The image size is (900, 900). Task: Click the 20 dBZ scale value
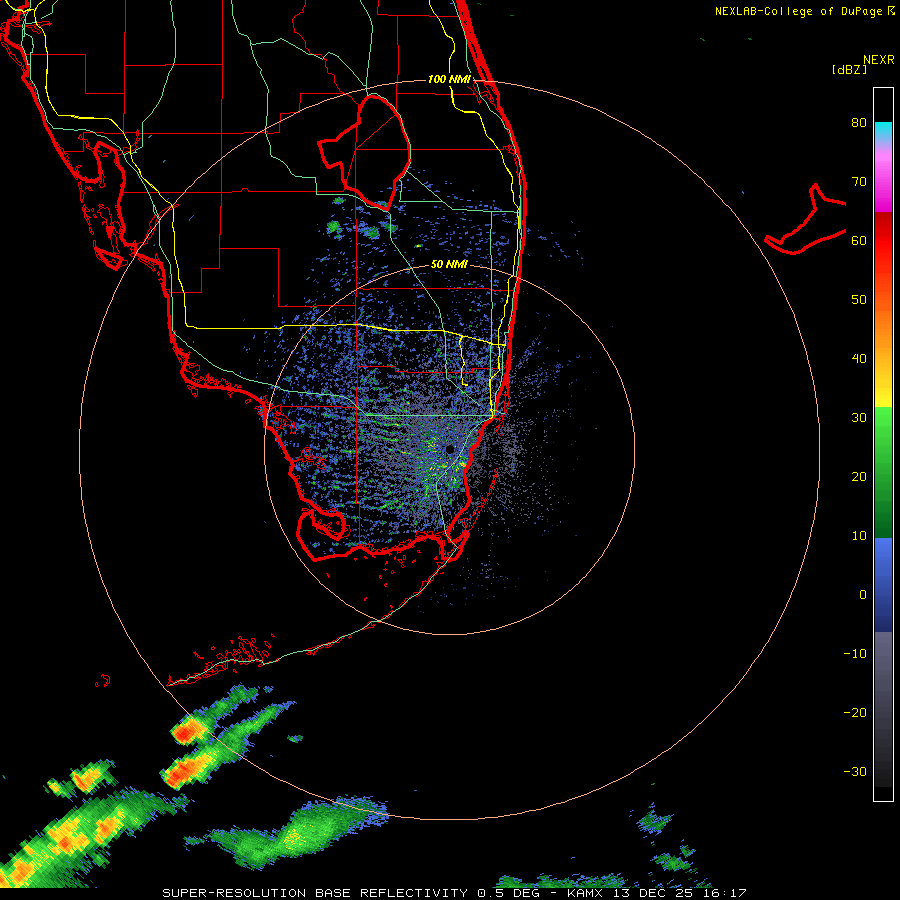pyautogui.click(x=859, y=477)
